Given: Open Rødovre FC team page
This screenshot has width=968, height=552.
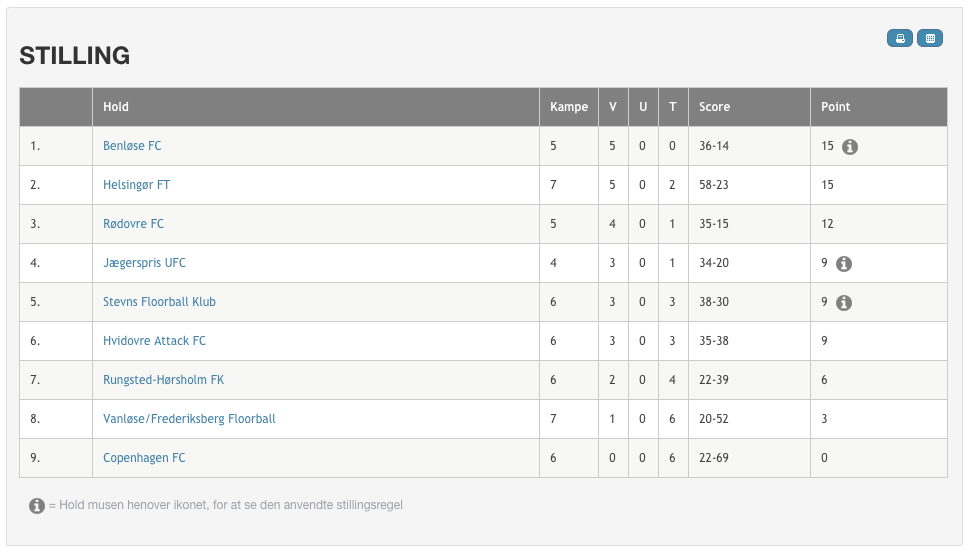Looking at the screenshot, I should click(133, 224).
